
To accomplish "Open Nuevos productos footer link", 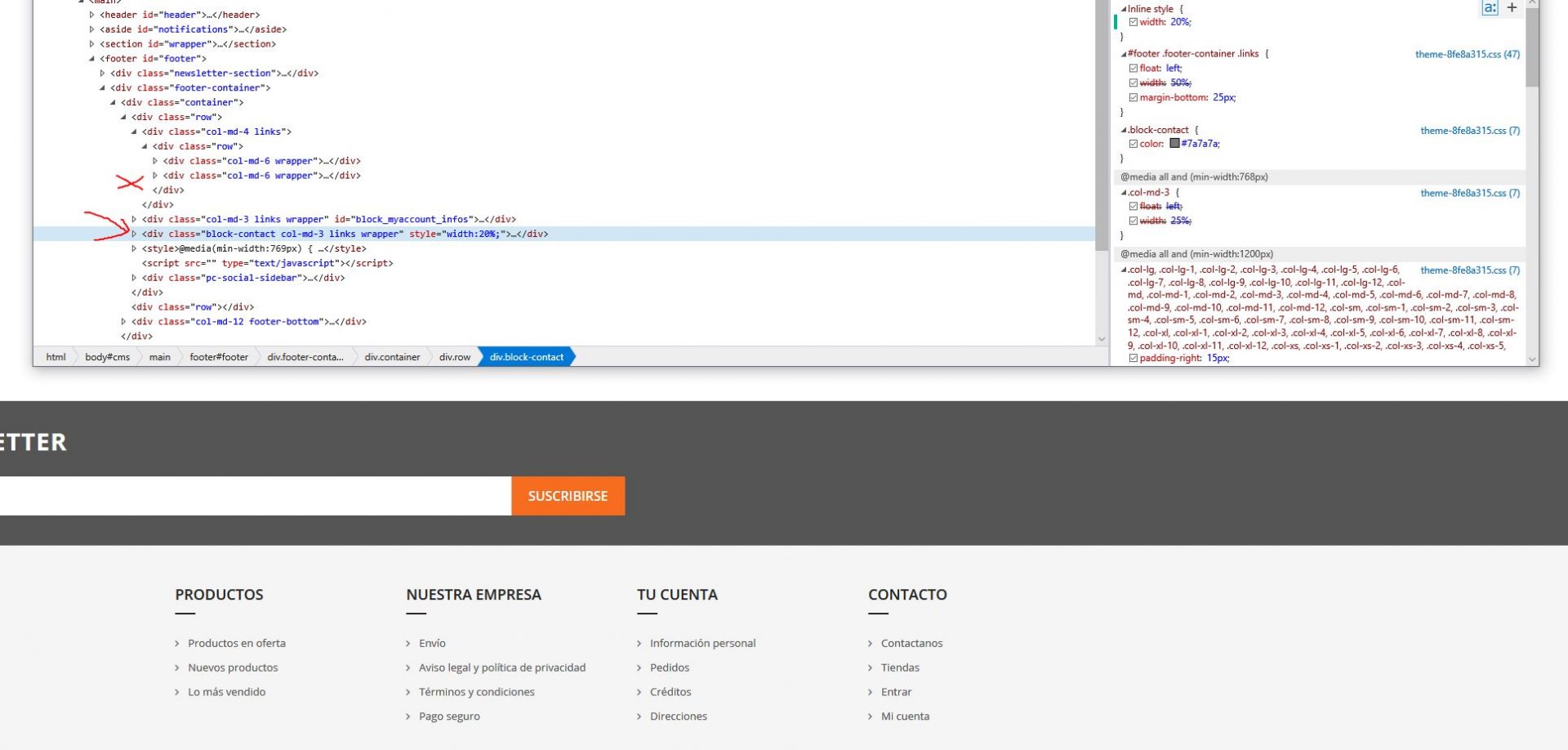I will 233,668.
